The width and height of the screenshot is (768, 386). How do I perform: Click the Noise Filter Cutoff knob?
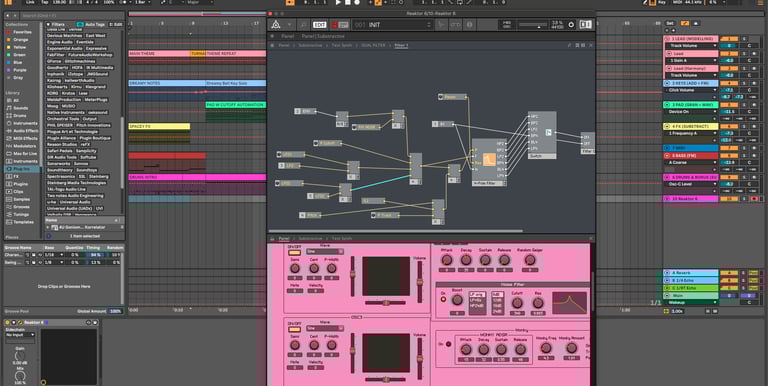(517, 303)
